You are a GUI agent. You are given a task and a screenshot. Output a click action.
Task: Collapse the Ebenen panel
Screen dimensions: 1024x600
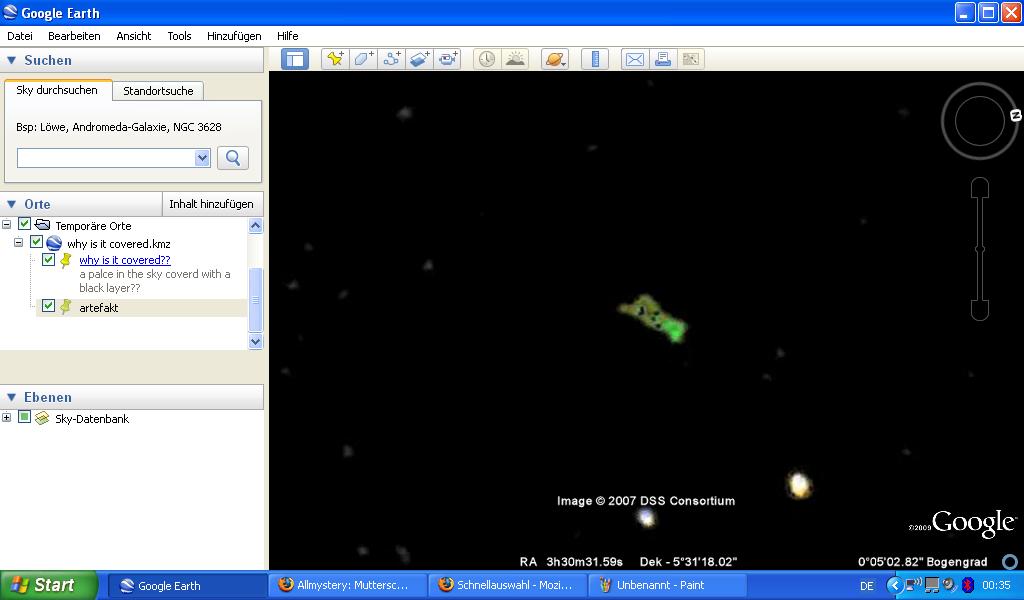click(11, 397)
